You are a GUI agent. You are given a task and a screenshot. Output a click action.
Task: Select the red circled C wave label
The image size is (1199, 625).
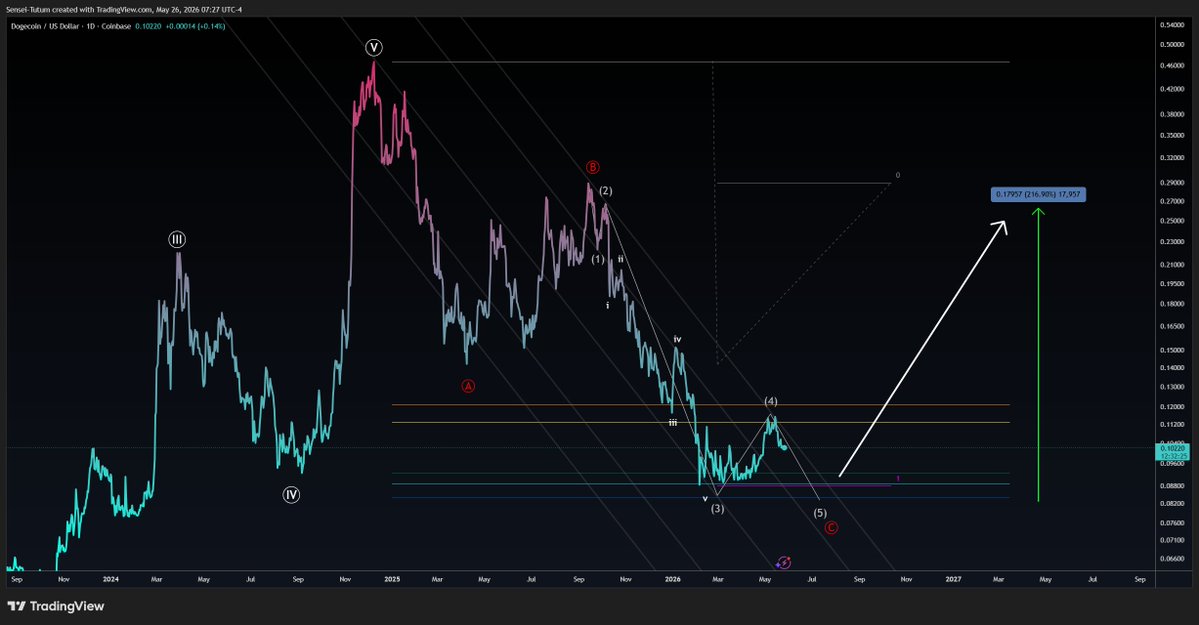tap(831, 527)
